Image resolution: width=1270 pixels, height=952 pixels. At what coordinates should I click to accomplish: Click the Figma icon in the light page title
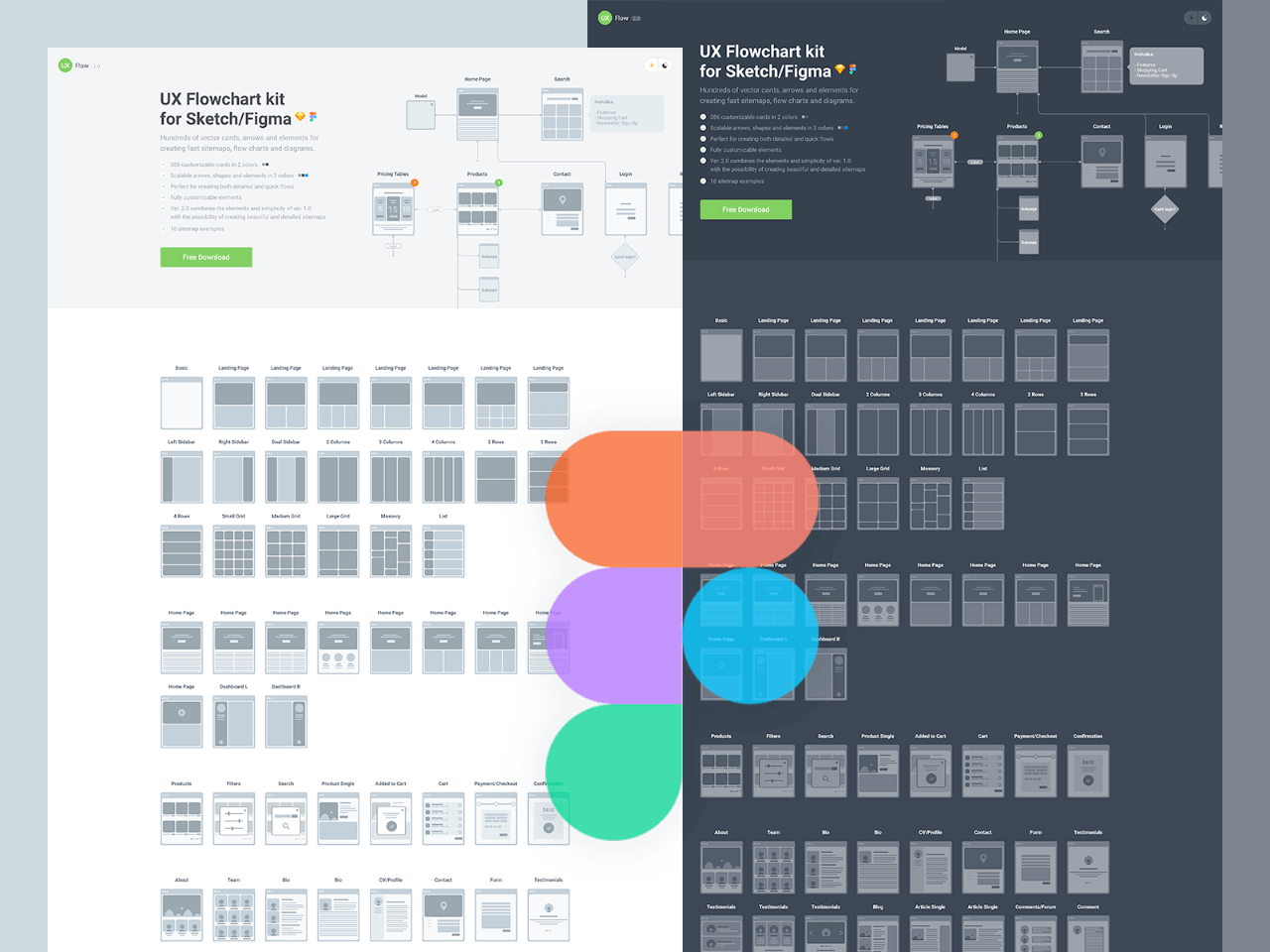[314, 117]
